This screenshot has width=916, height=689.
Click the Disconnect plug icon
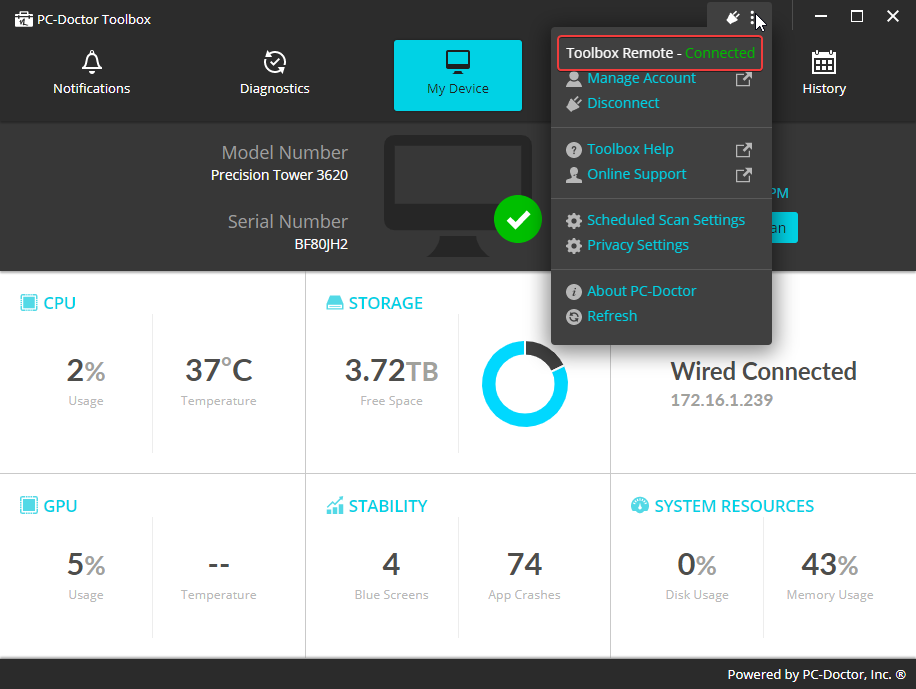click(x=574, y=104)
